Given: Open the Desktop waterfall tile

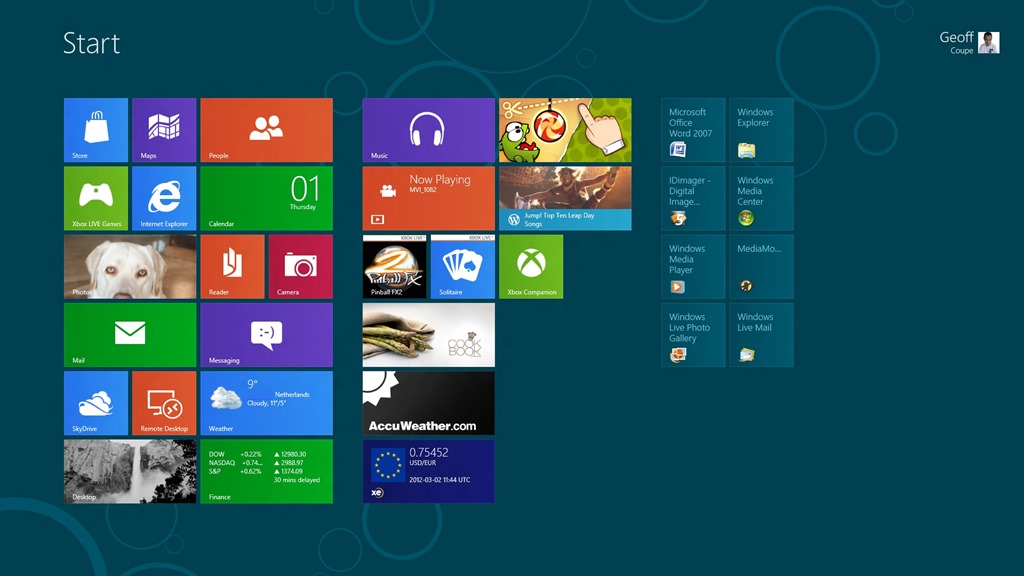Looking at the screenshot, I should click(x=130, y=471).
